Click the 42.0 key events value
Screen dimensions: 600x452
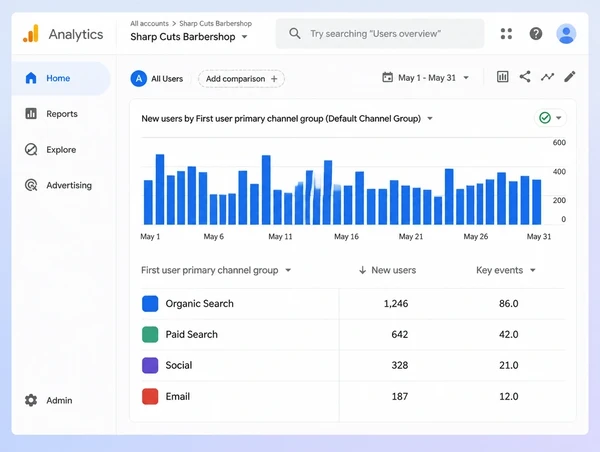click(x=509, y=335)
